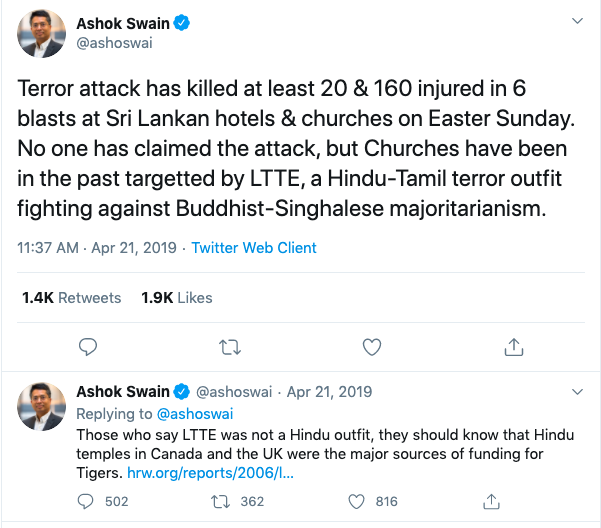Open @ashoswai handle under main tweet name
Viewport: 601px width, 528px height.
point(115,43)
